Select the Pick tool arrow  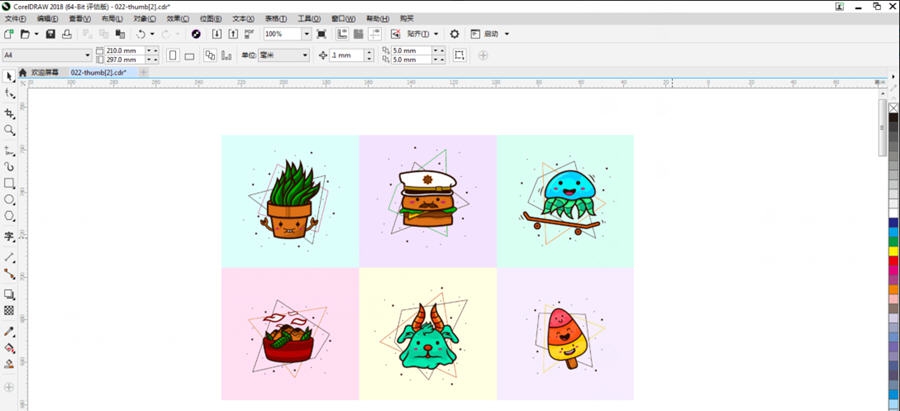coord(9,76)
